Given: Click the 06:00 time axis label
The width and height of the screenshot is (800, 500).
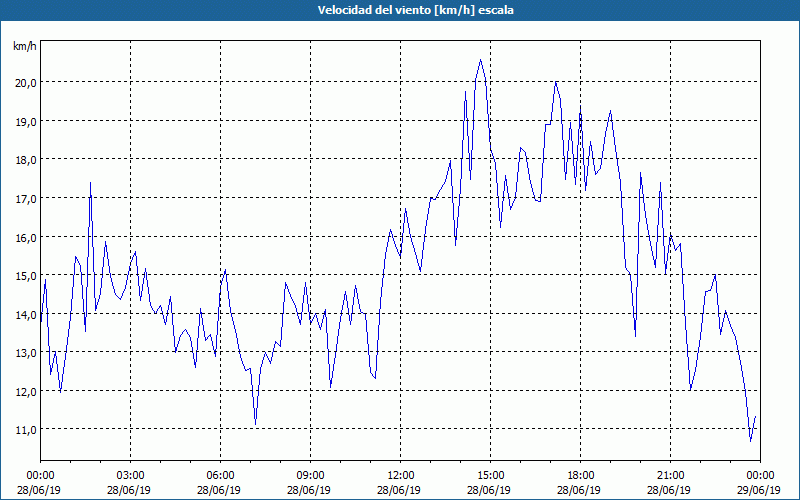Looking at the screenshot, I should (x=220, y=475).
